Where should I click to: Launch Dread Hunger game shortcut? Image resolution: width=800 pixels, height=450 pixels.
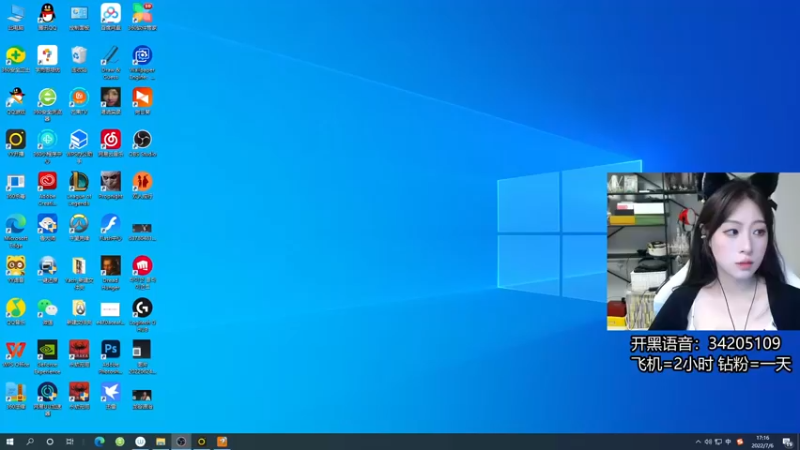coord(111,272)
